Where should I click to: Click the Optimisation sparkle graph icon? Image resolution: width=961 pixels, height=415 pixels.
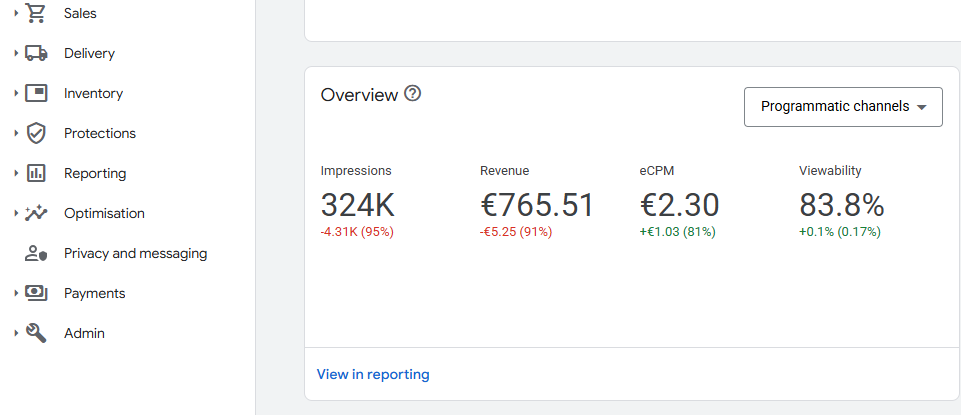[36, 213]
